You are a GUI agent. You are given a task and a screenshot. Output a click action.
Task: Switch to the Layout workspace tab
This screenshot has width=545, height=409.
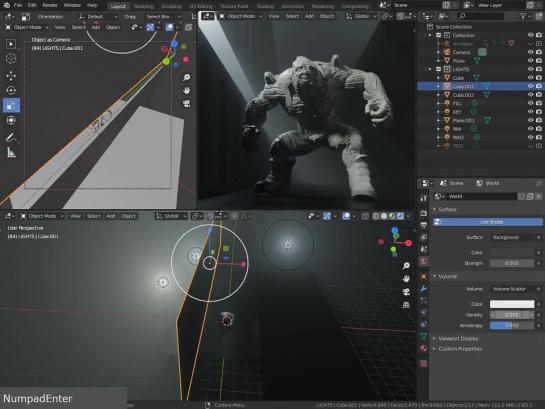point(118,6)
